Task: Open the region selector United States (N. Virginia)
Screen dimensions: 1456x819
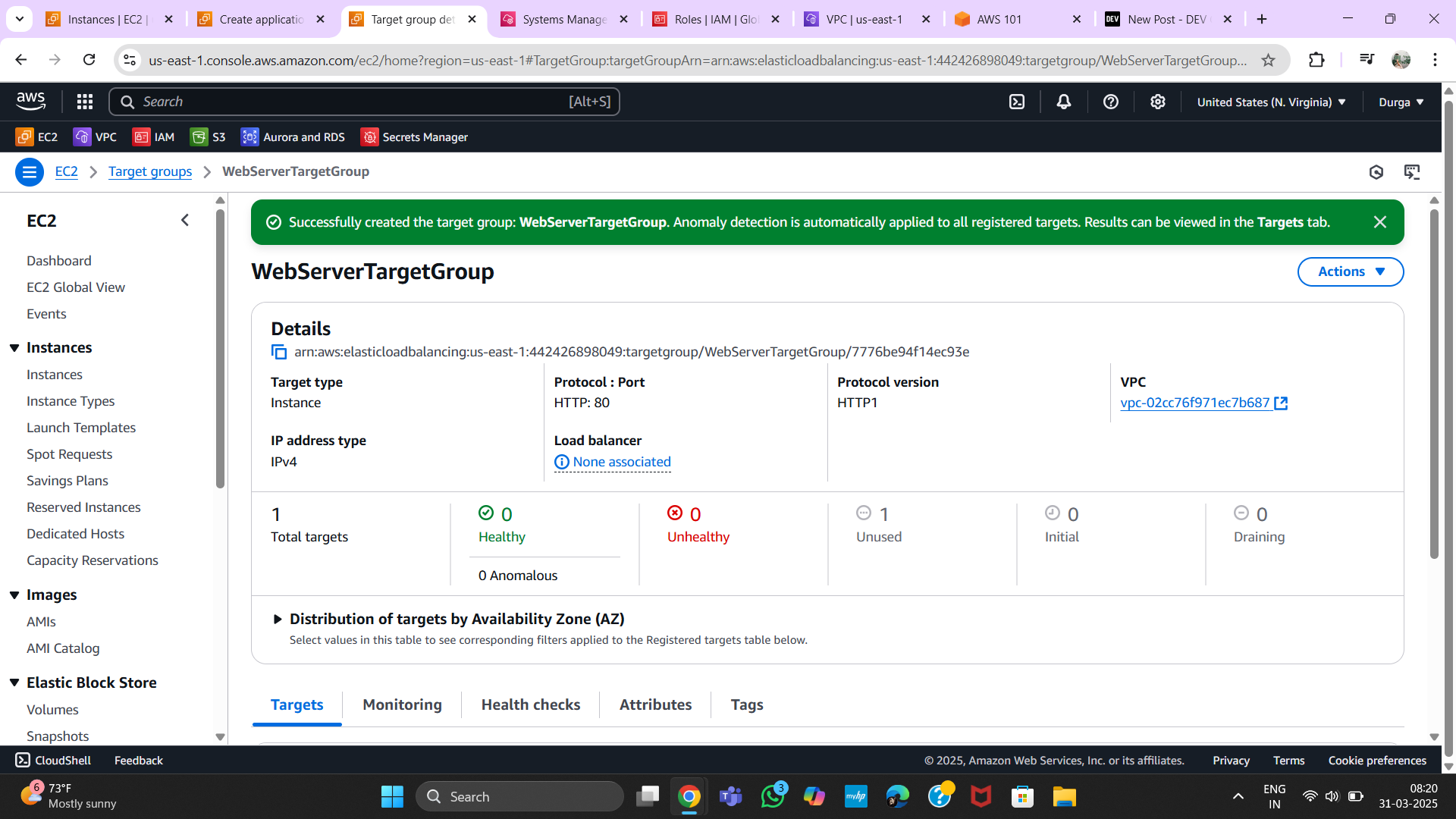Action: point(1272,102)
